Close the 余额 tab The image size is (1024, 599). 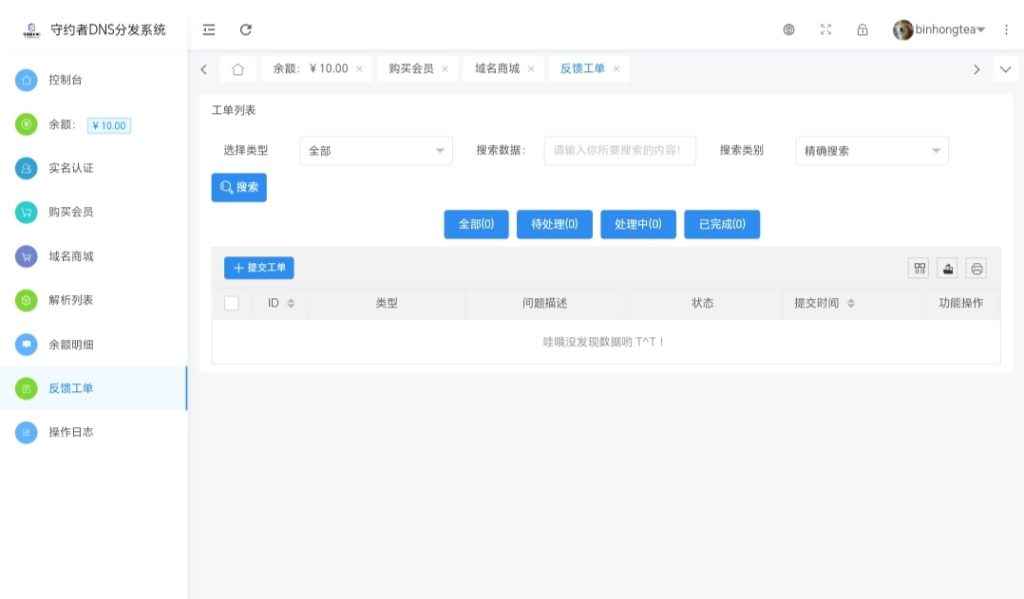click(x=359, y=69)
